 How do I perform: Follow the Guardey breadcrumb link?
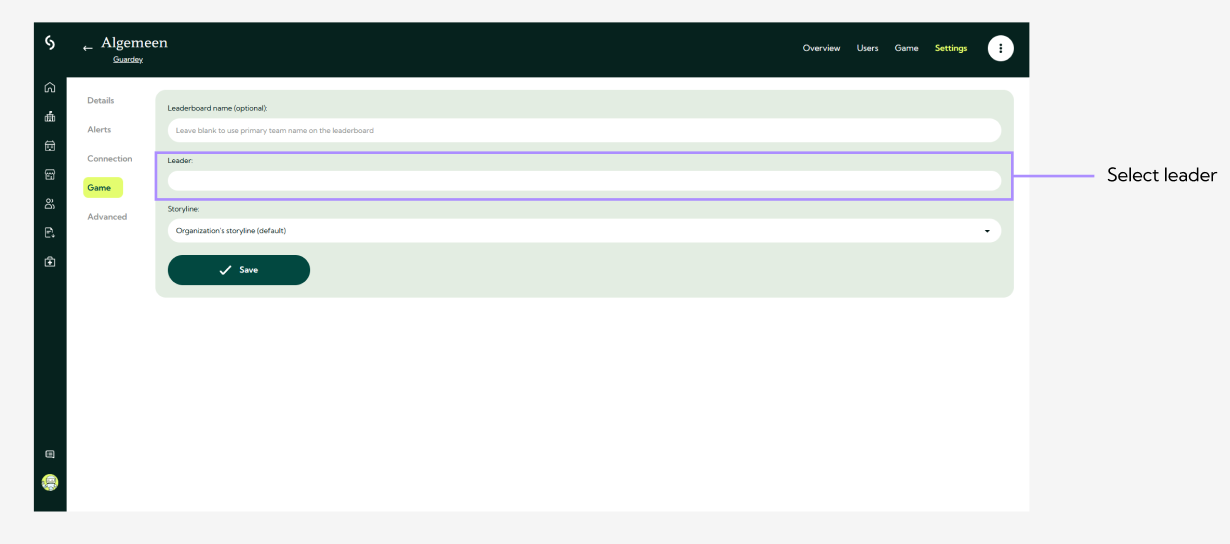click(128, 60)
